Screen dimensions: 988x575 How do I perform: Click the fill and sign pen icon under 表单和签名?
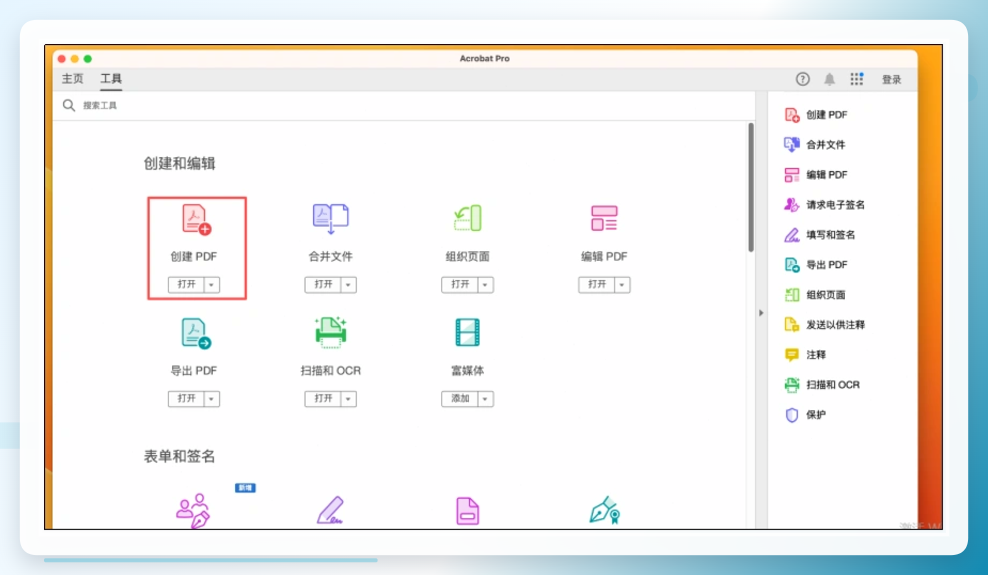point(330,511)
